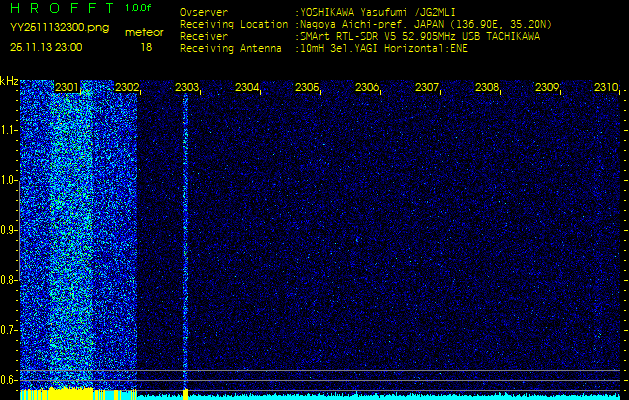This screenshot has height=400, width=629.
Task: Select the 2301 time marker
Action: (67, 88)
